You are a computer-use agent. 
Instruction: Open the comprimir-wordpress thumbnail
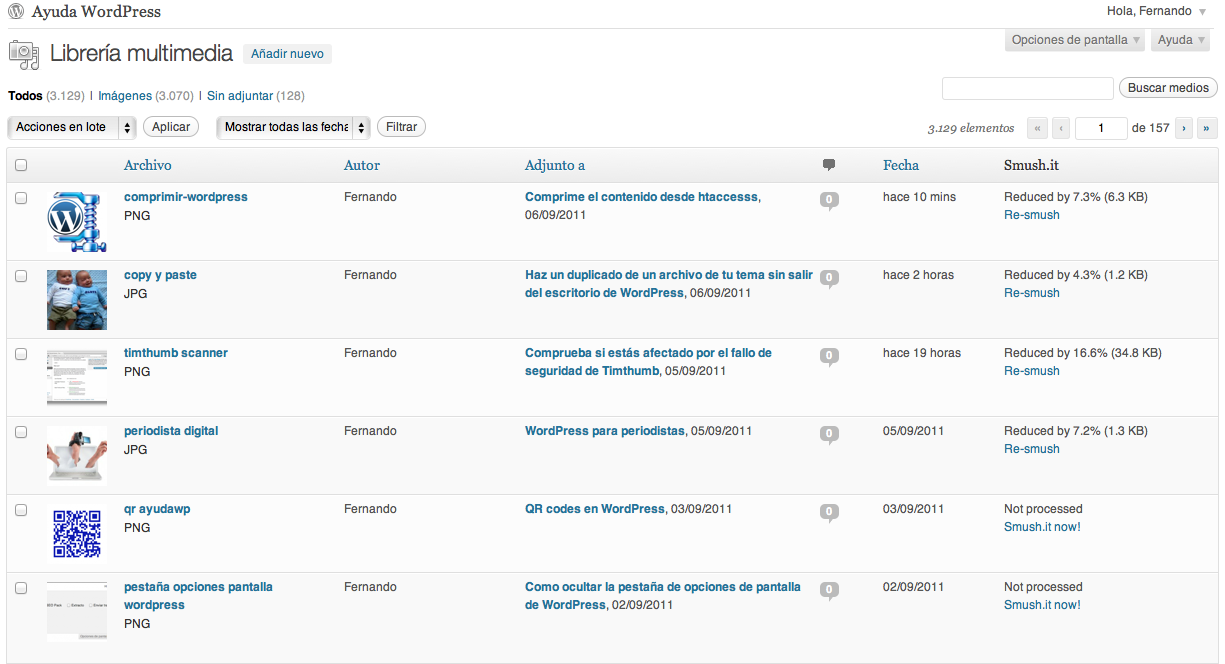tap(77, 222)
